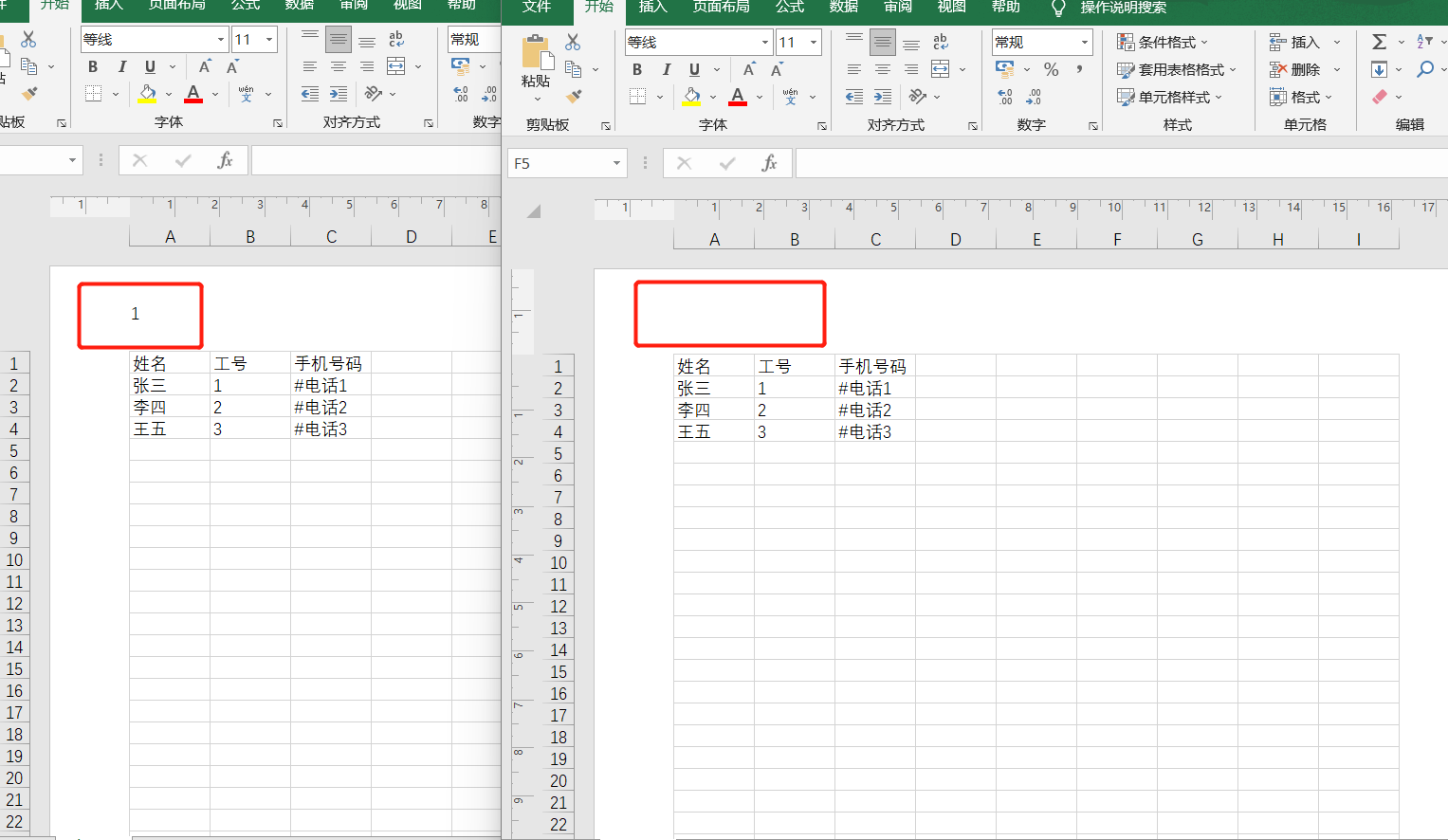The height and width of the screenshot is (840, 1448).
Task: Open text orientation tool in right window
Action: point(917,97)
